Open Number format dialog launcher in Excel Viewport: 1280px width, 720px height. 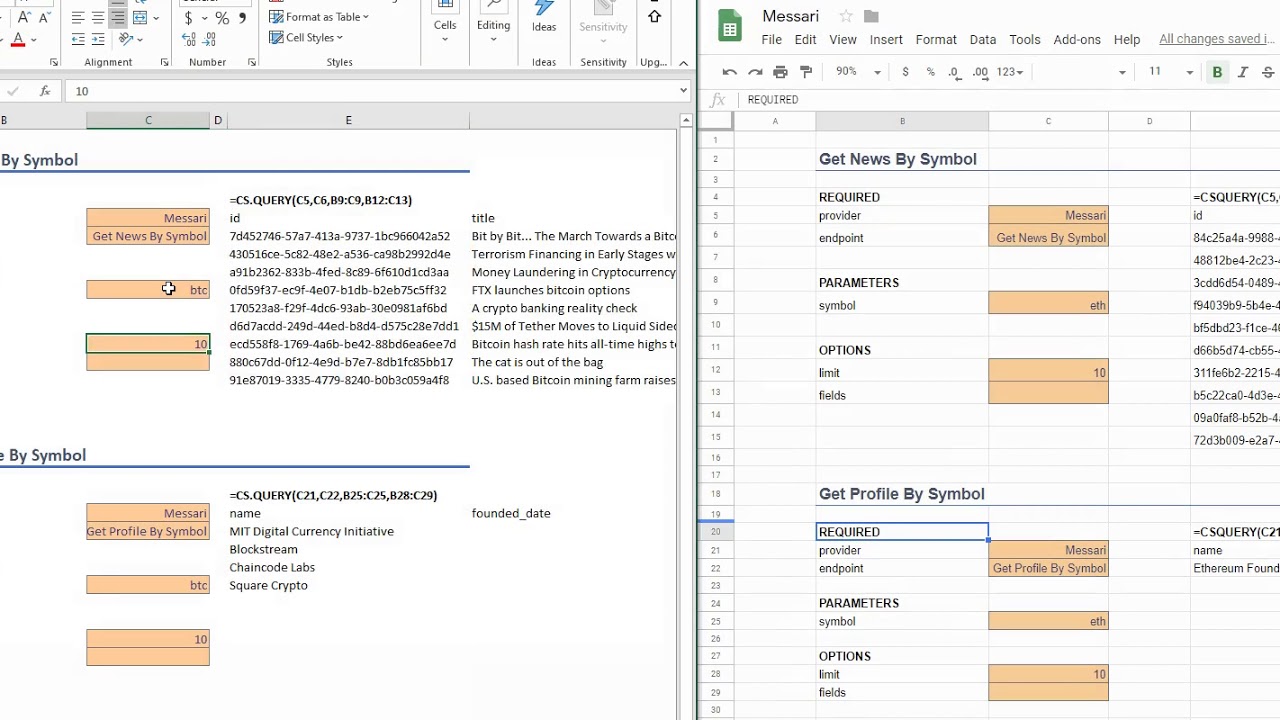251,63
